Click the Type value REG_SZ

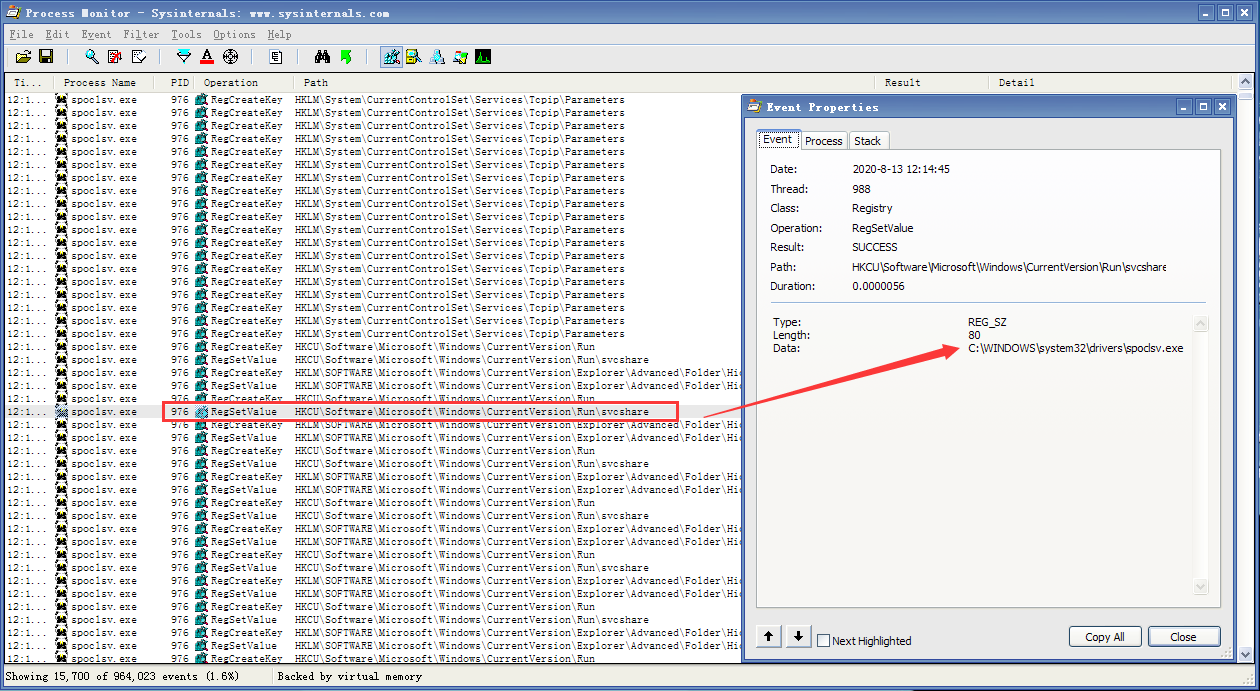[988, 322]
